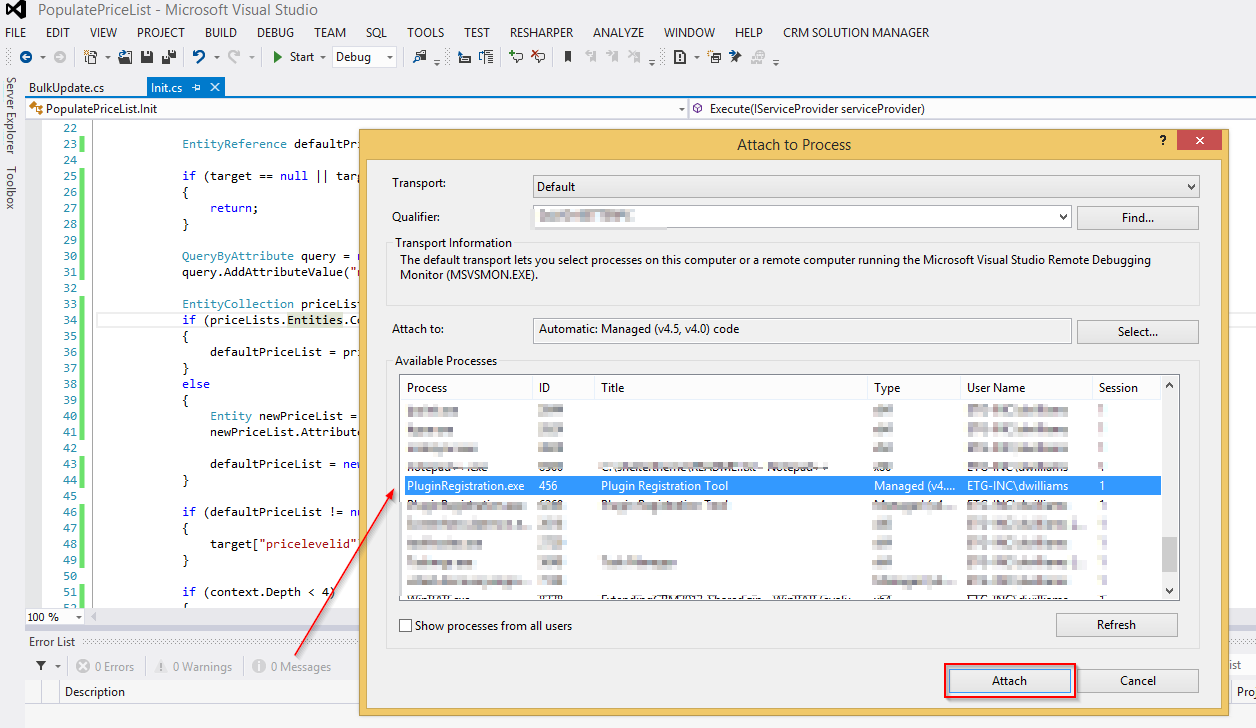Click the Title column header
The image size is (1256, 728).
pos(731,388)
